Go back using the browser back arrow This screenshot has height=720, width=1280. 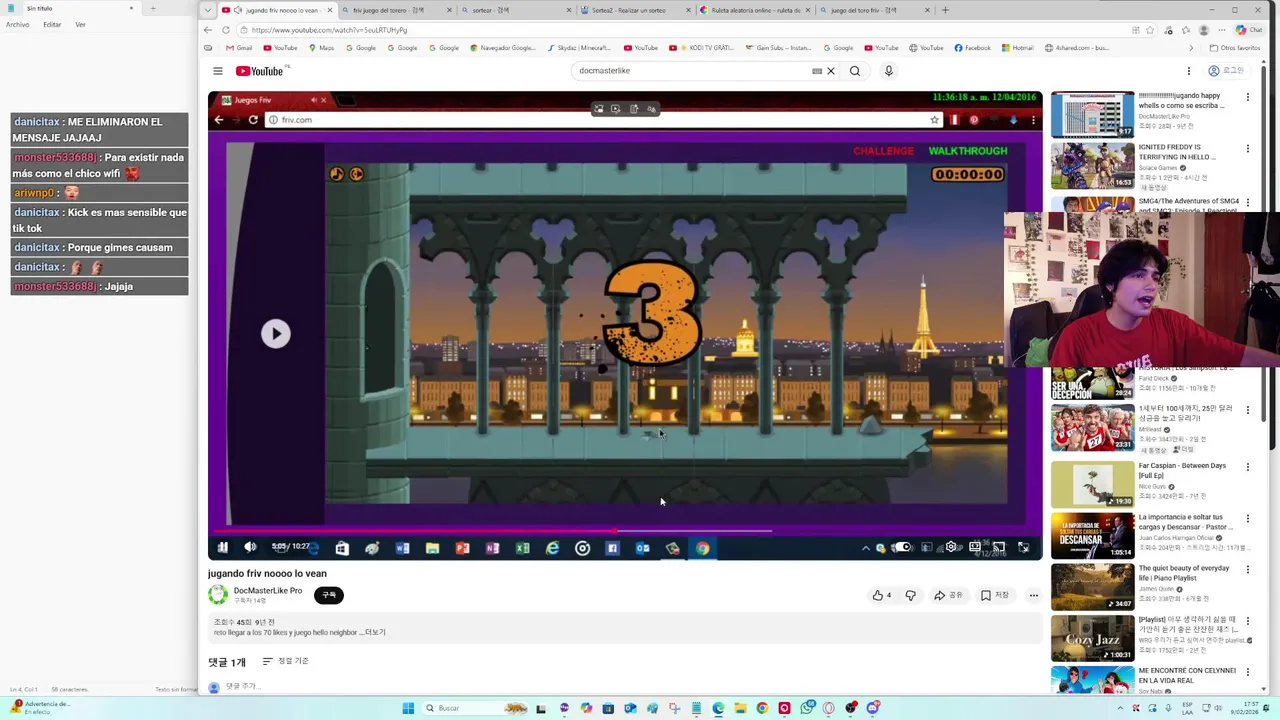pos(208,30)
